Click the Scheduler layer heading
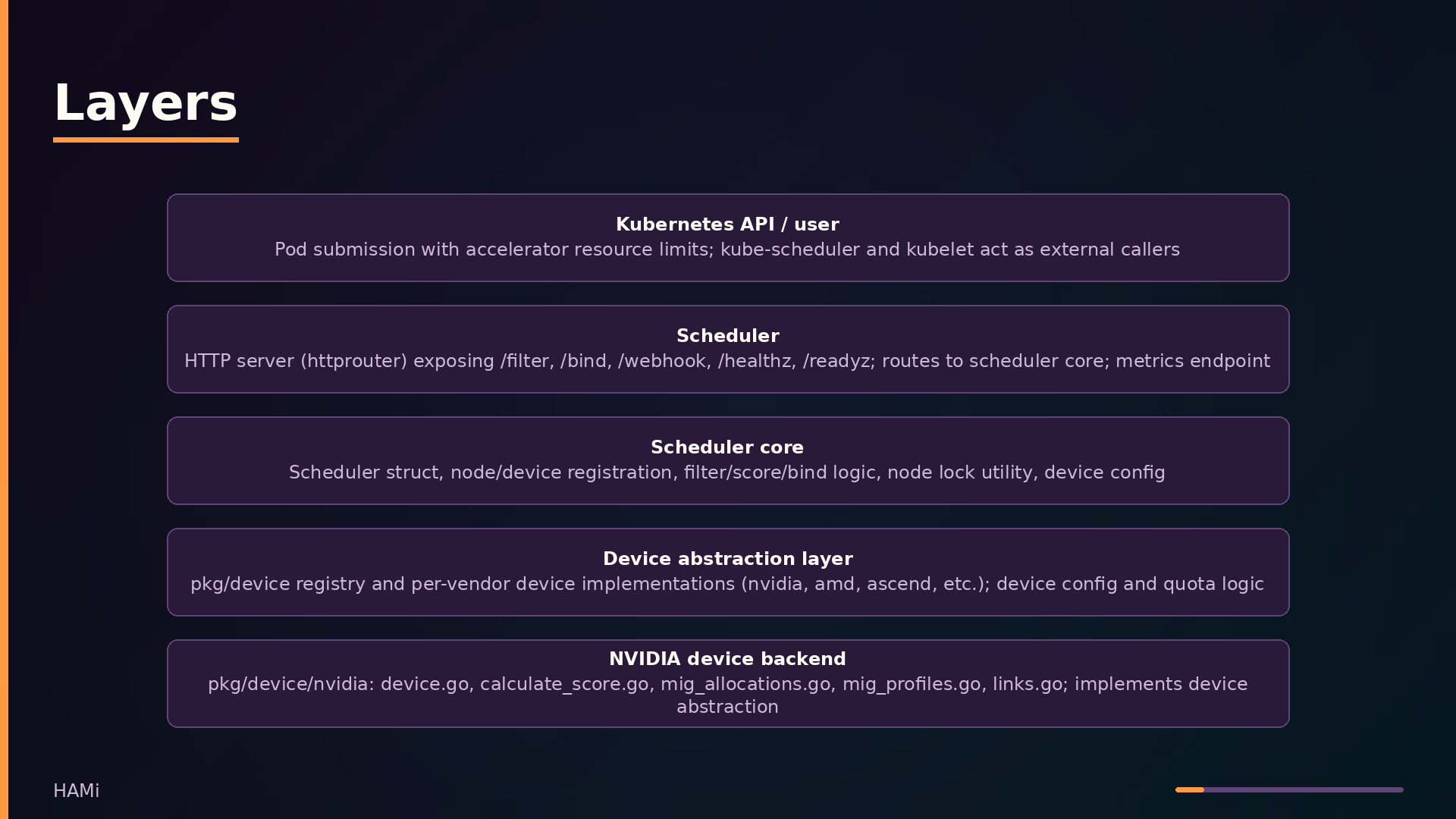The image size is (1456, 819). (x=728, y=336)
